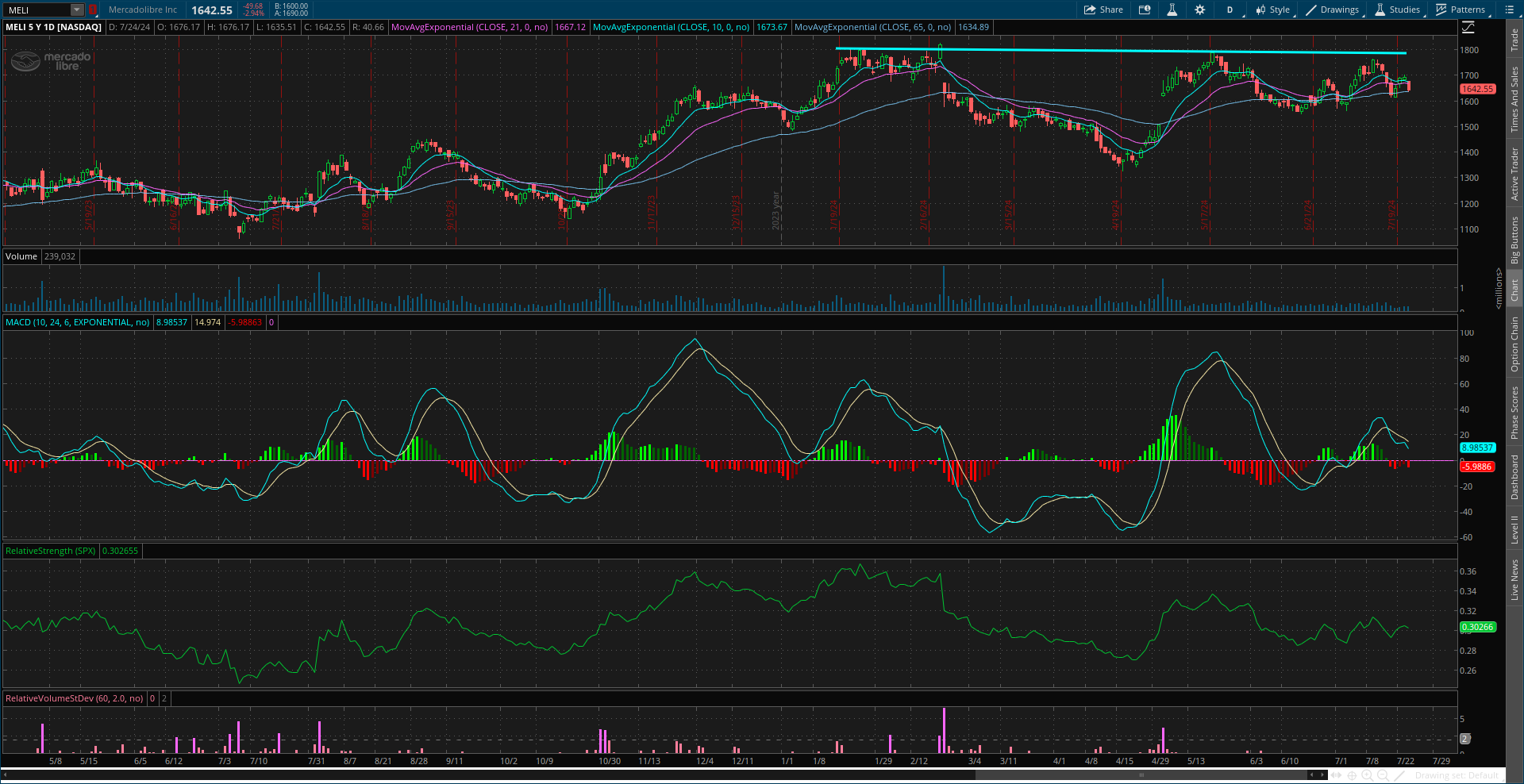Open the Option Chain sidebar tab

click(x=1514, y=344)
